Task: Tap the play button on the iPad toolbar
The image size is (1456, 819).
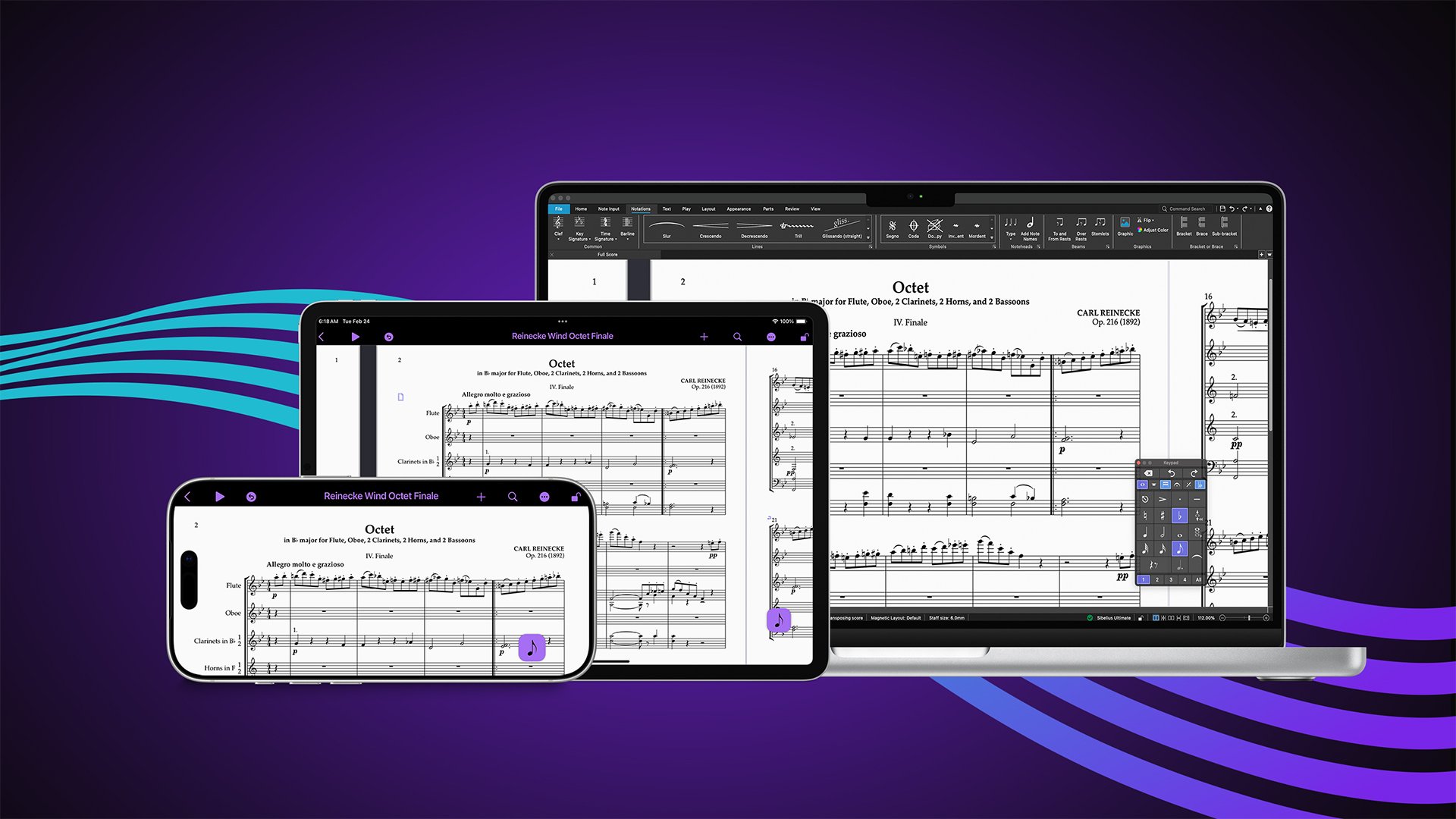Action: coord(355,337)
